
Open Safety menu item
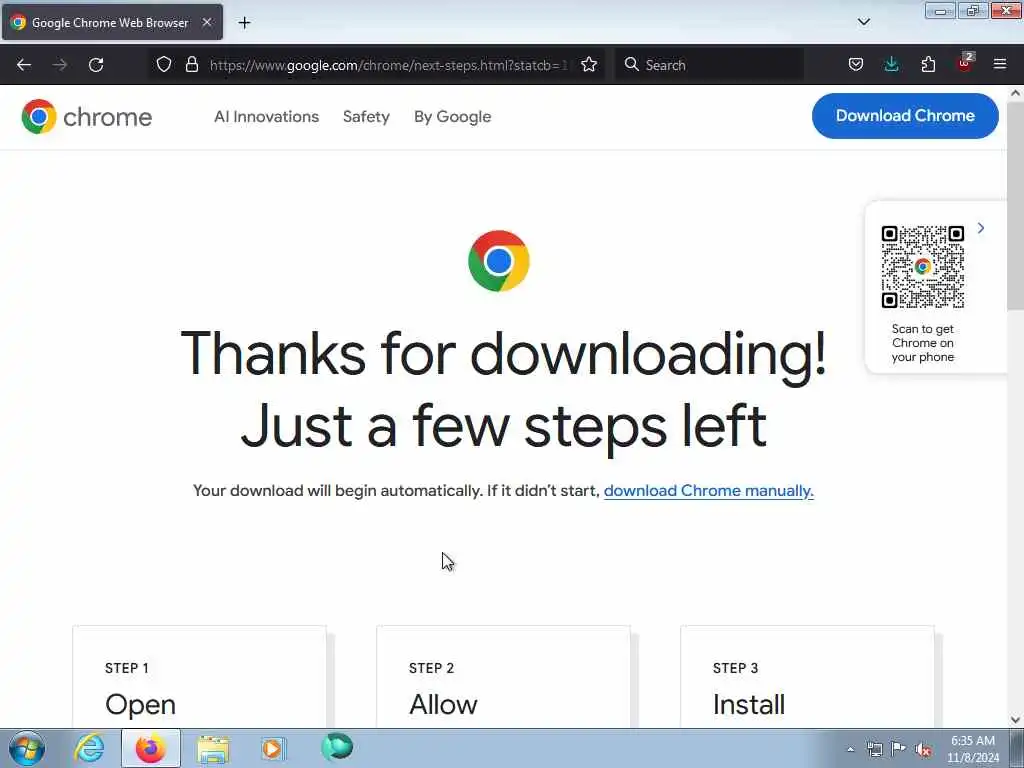click(366, 116)
